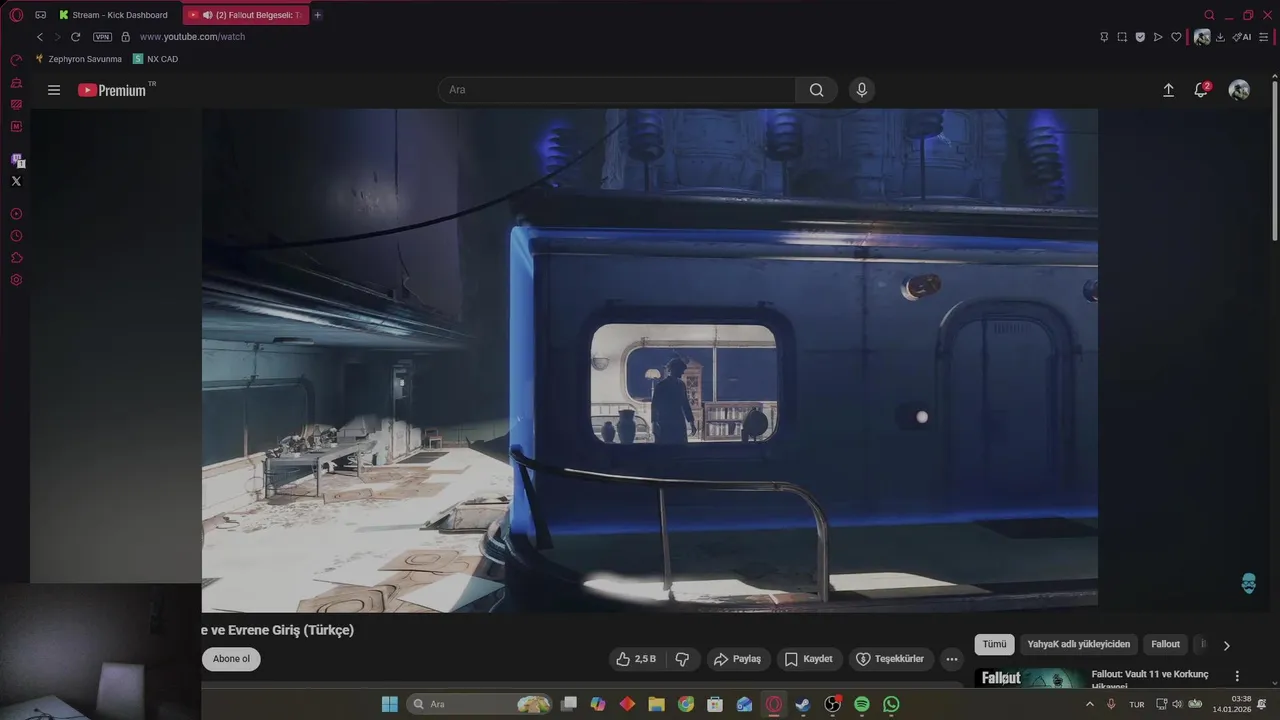This screenshot has height=720, width=1280.
Task: Open the Opera Flow send icon
Action: (x=1158, y=37)
